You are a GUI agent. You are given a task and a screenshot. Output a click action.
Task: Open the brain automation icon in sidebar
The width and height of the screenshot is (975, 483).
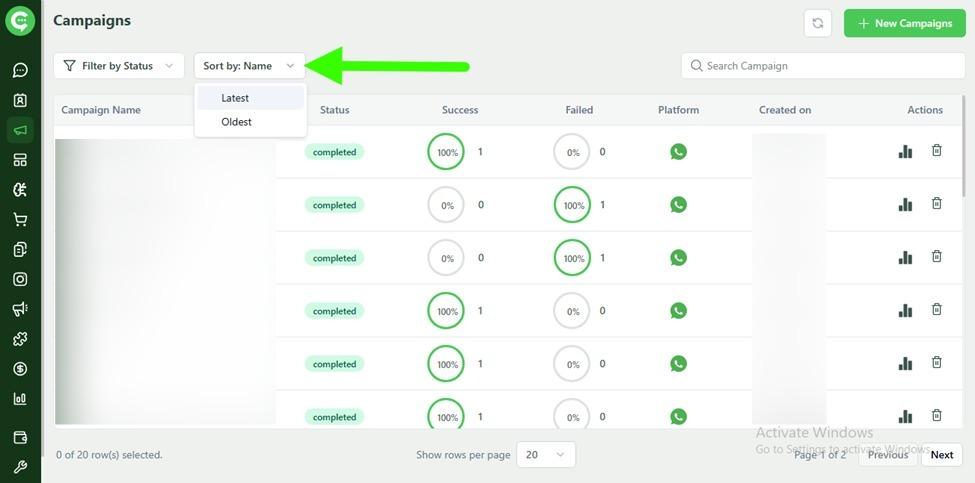click(x=20, y=190)
